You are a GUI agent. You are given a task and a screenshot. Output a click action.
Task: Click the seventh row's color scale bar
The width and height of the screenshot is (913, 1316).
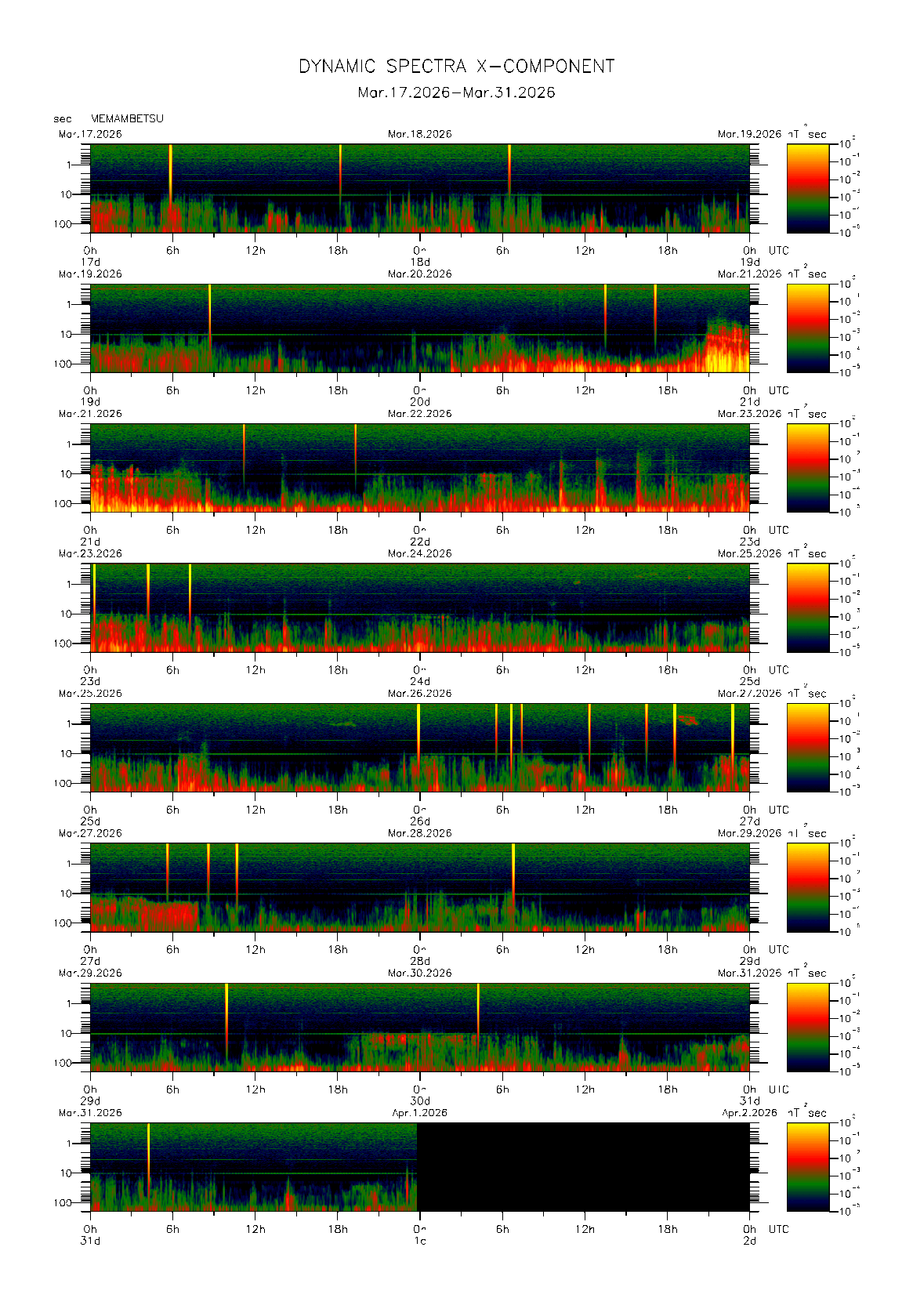pyautogui.click(x=807, y=1027)
